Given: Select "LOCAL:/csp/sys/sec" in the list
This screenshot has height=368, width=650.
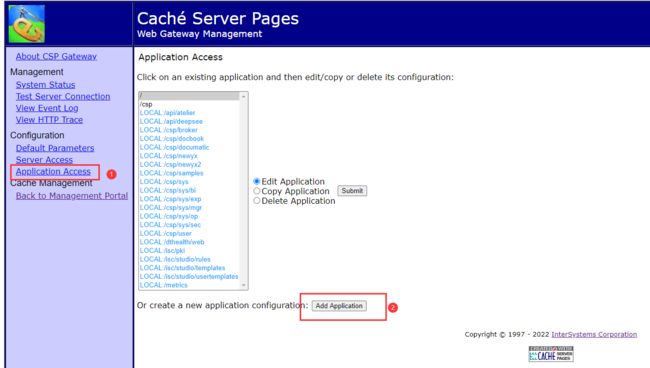Looking at the screenshot, I should [189, 225].
